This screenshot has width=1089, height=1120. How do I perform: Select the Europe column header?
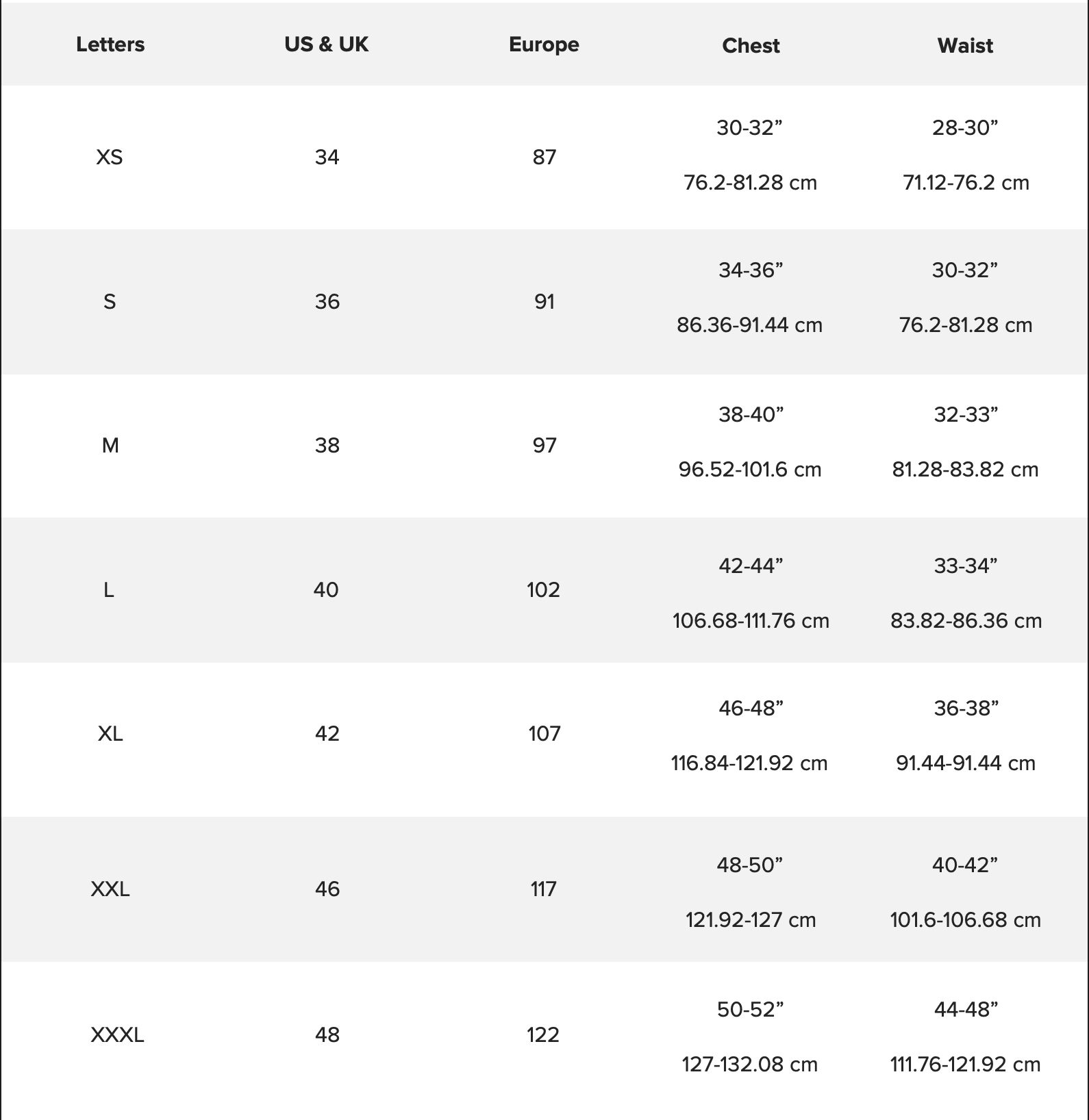click(544, 44)
